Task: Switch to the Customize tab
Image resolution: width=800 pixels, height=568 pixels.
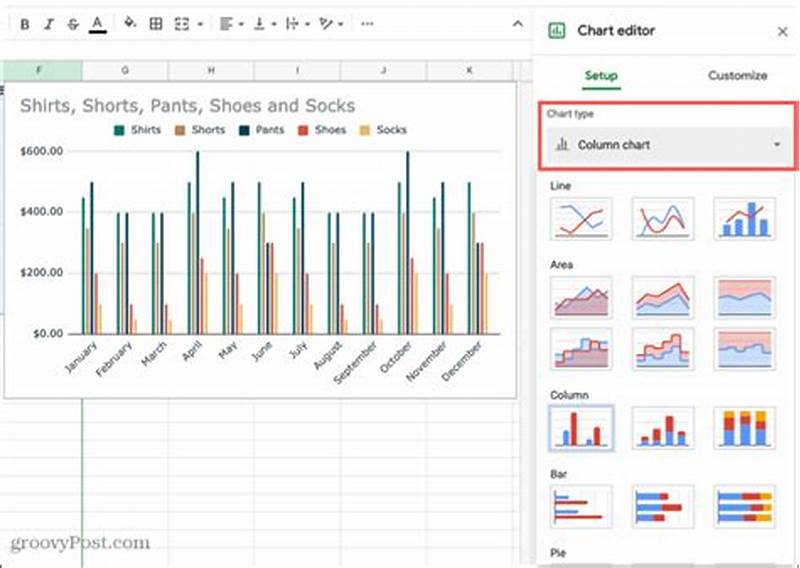Action: pyautogui.click(x=737, y=76)
